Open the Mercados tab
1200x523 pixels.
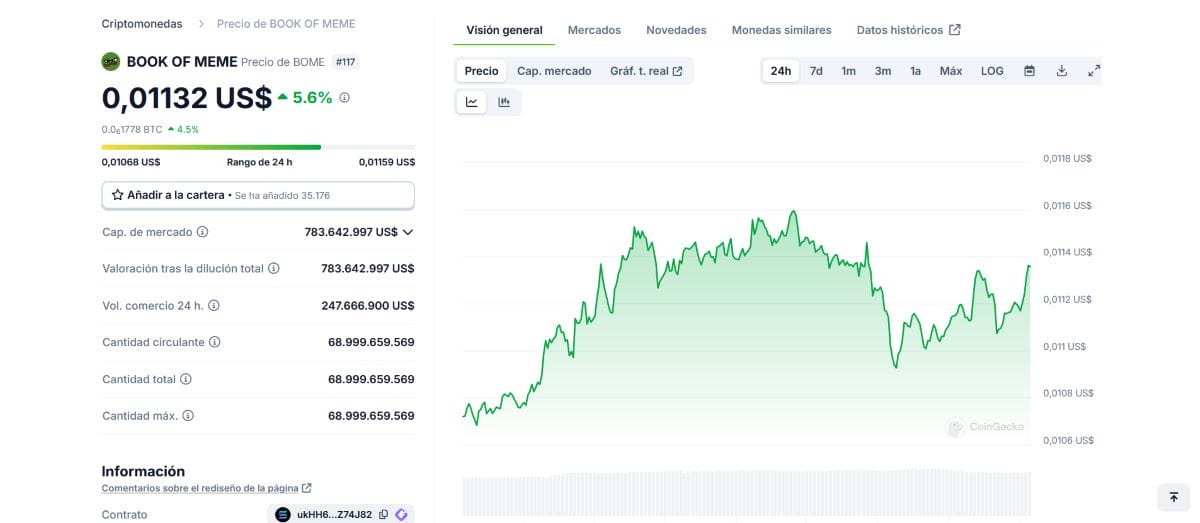pyautogui.click(x=594, y=30)
